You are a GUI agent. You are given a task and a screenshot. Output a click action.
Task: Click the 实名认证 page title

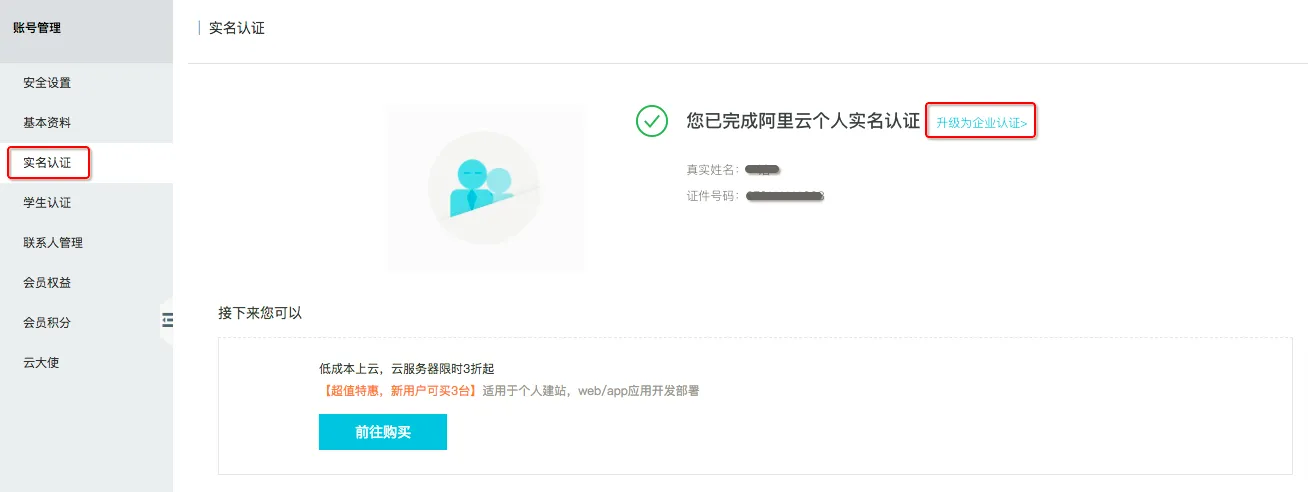click(237, 28)
